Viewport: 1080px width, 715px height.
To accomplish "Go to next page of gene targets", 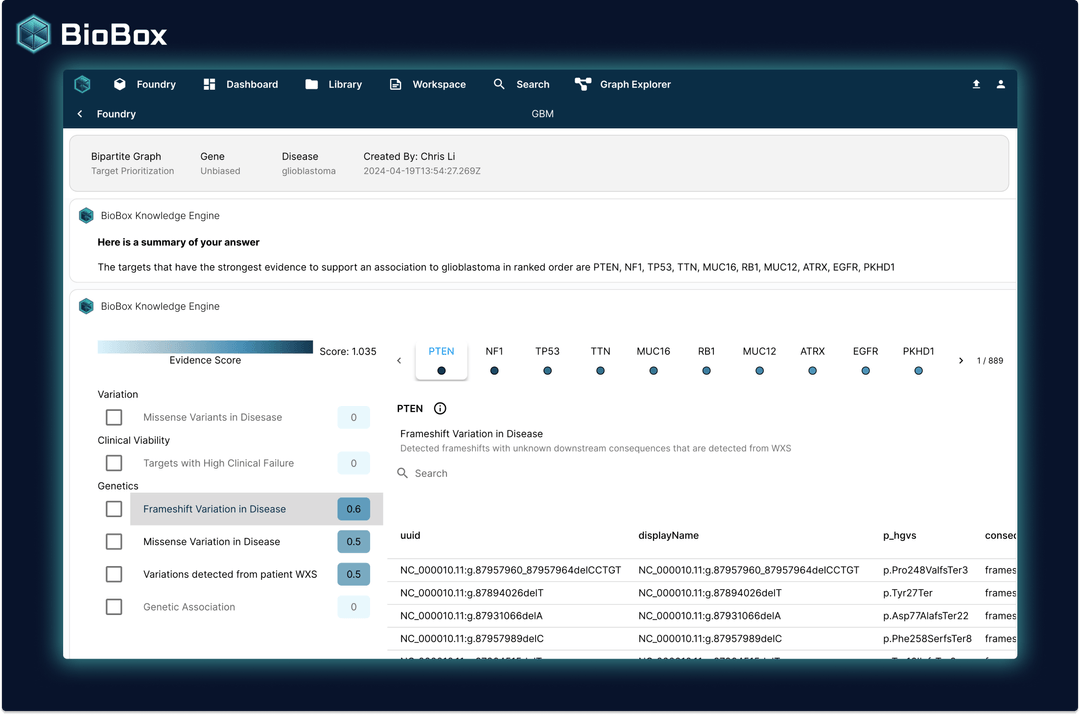I will pyautogui.click(x=961, y=360).
